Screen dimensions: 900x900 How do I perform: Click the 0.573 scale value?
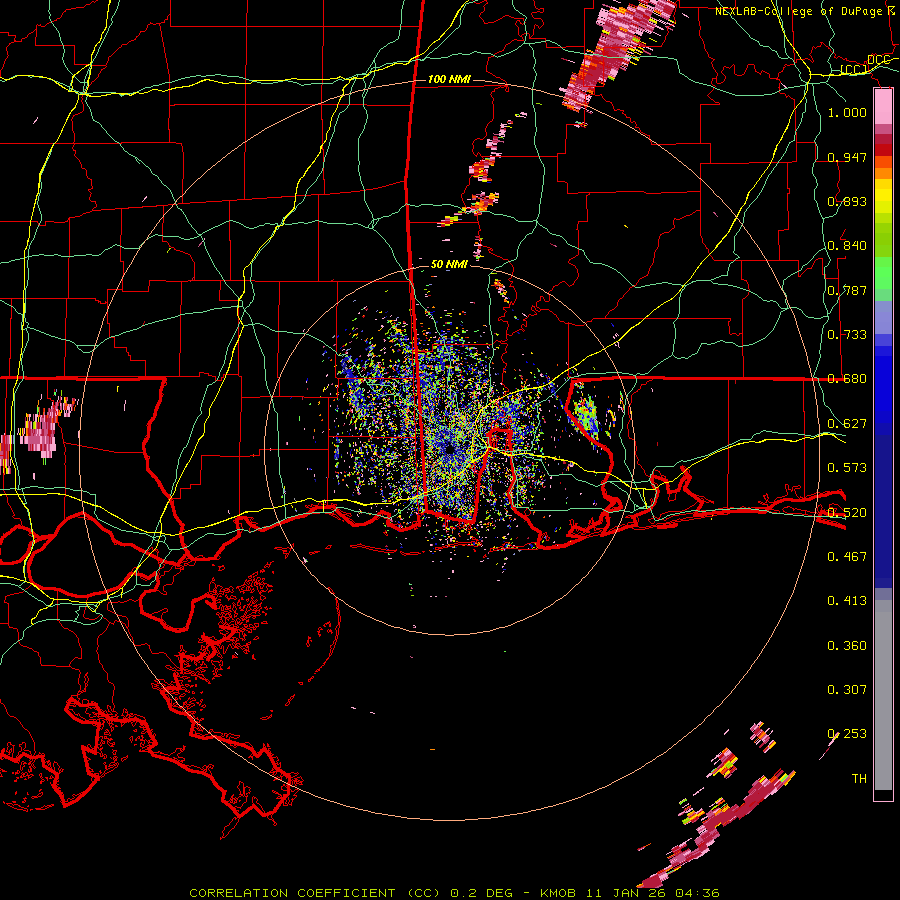847,468
